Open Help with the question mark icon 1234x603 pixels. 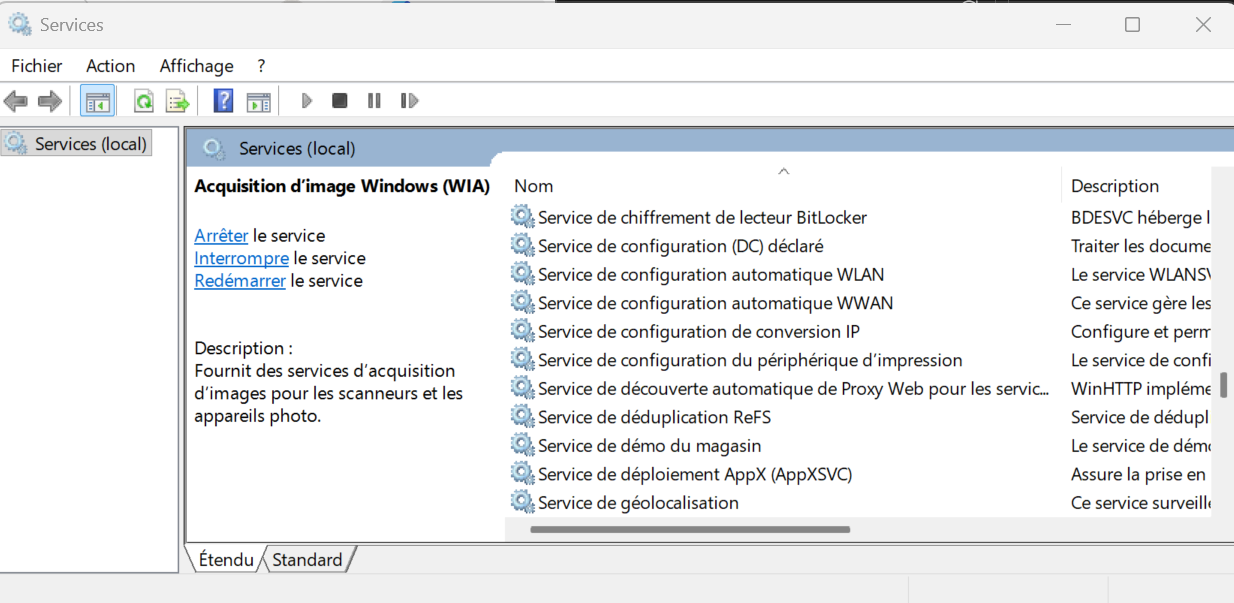[224, 101]
